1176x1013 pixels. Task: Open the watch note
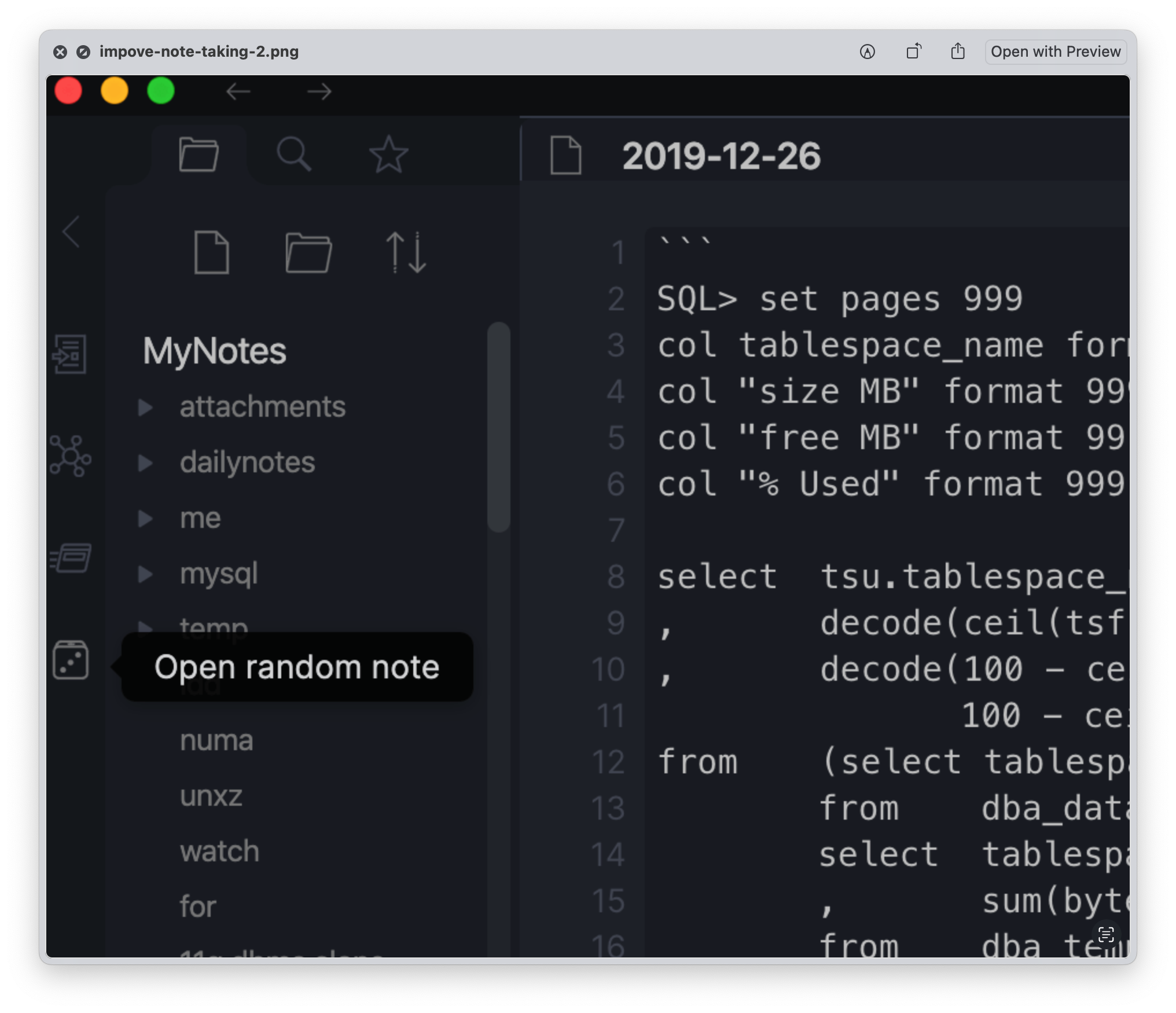219,851
